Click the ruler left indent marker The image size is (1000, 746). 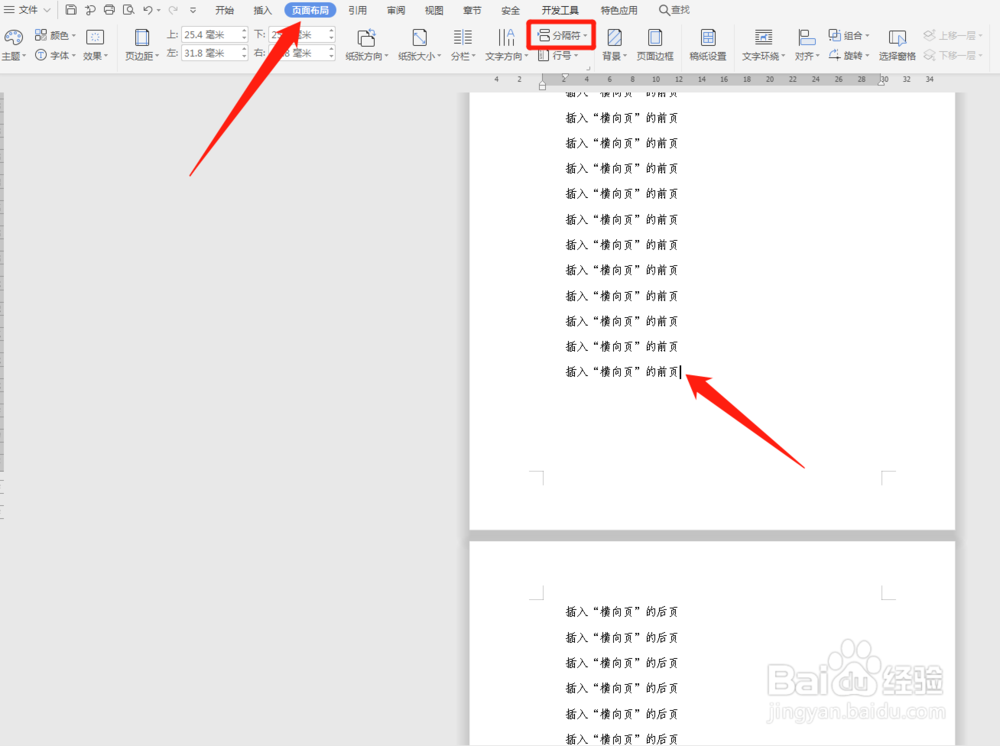[542, 84]
